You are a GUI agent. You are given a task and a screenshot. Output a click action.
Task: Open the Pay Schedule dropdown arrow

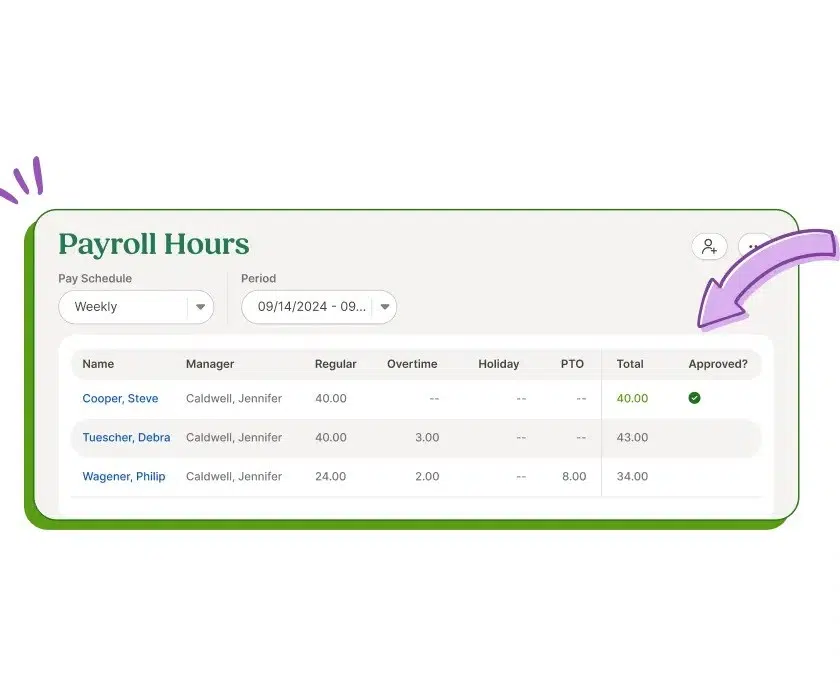pyautogui.click(x=200, y=307)
